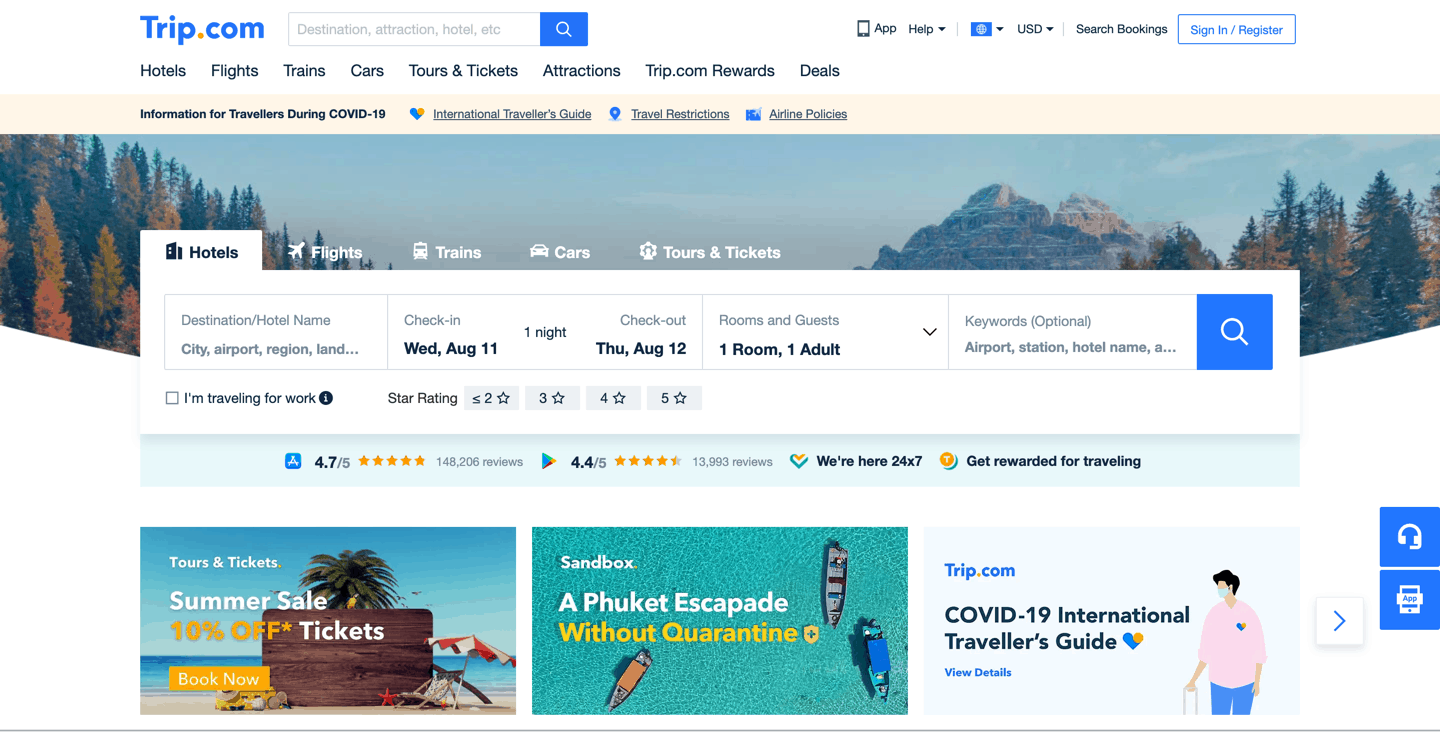Click the magnifier icon in top search bar

coord(564,29)
